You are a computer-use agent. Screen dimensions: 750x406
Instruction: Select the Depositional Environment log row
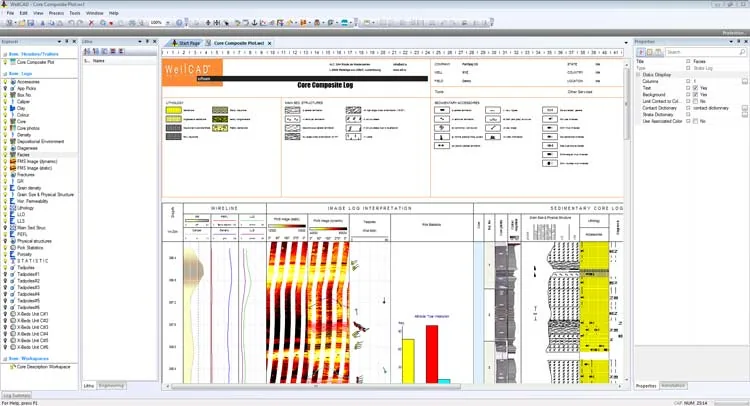click(x=40, y=142)
